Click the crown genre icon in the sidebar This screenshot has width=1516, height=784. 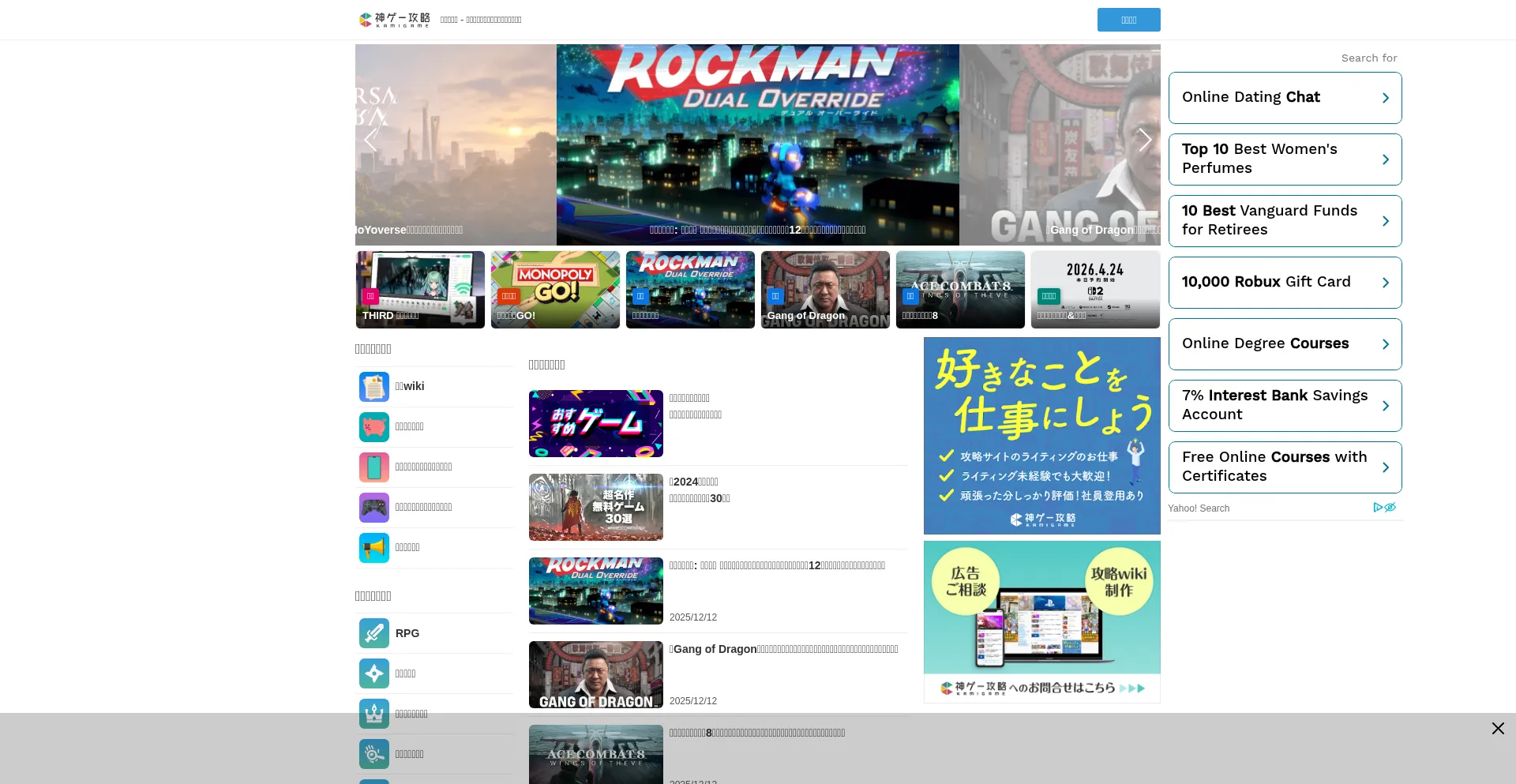[x=373, y=714]
